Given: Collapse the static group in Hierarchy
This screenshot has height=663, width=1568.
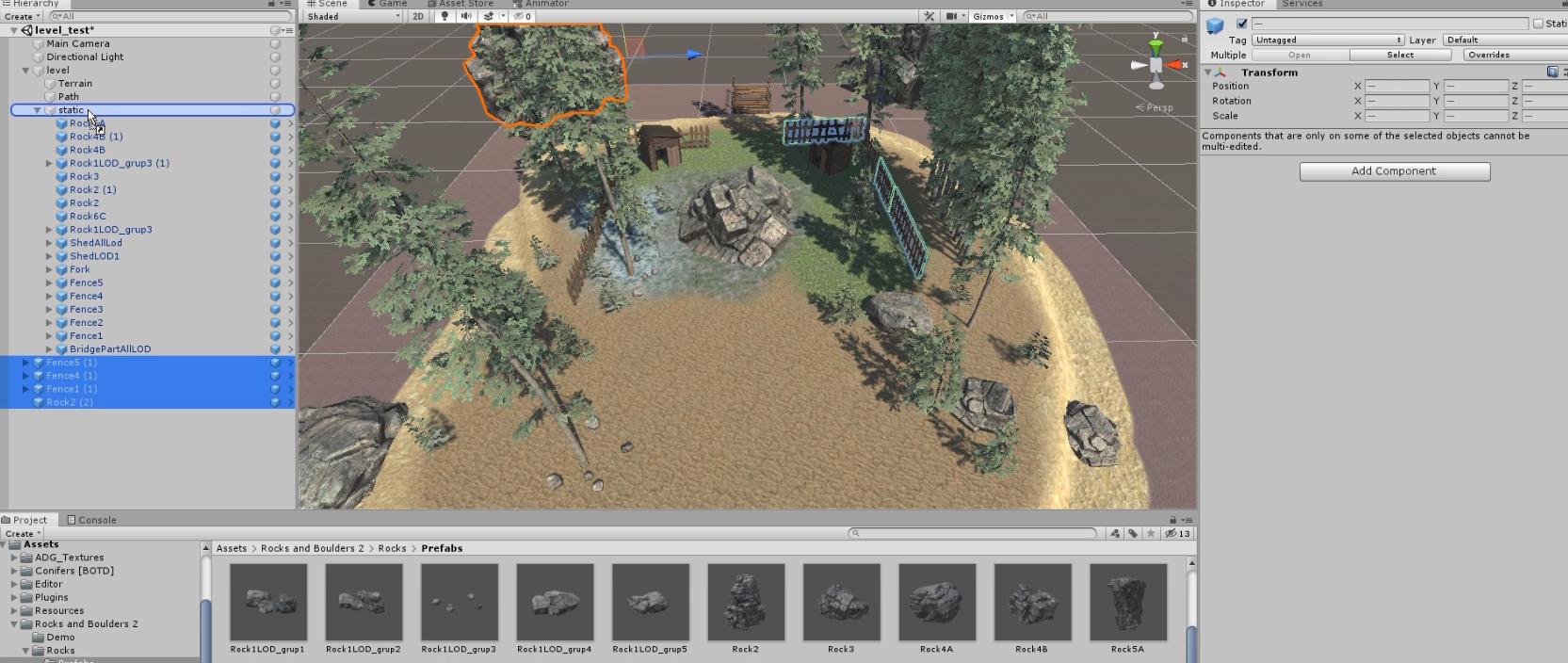Looking at the screenshot, I should click(38, 110).
